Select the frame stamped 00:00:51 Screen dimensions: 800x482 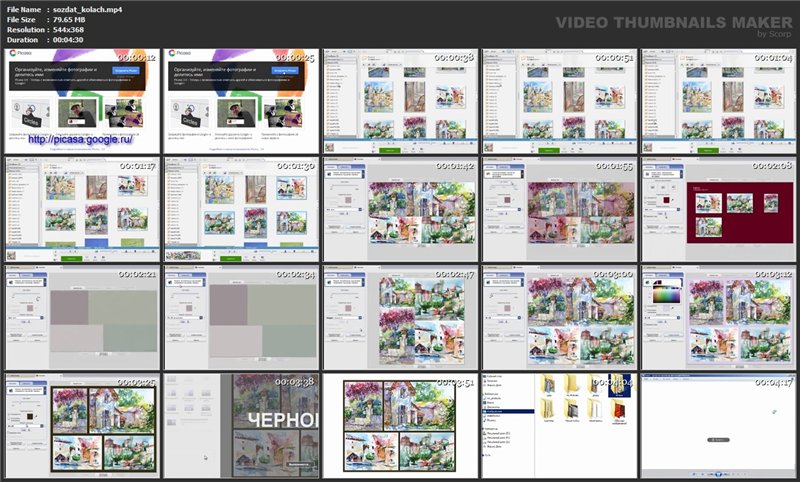558,100
